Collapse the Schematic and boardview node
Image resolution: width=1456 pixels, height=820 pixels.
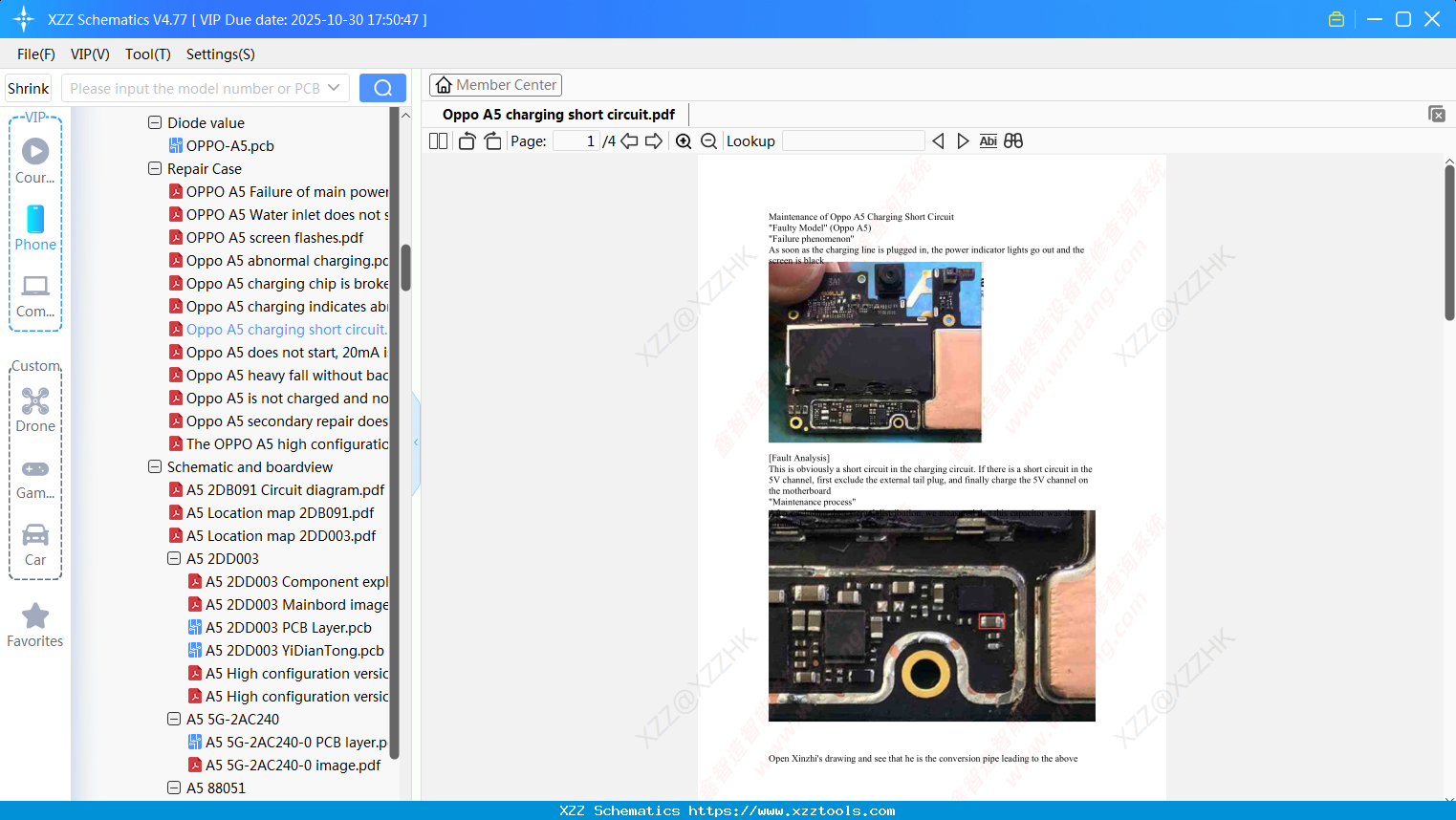click(155, 467)
